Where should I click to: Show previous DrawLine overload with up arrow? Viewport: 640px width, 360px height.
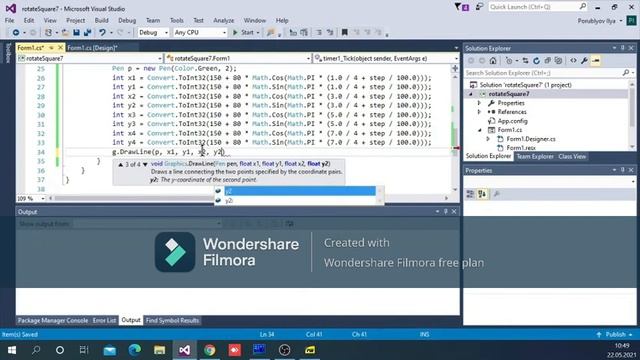point(120,164)
